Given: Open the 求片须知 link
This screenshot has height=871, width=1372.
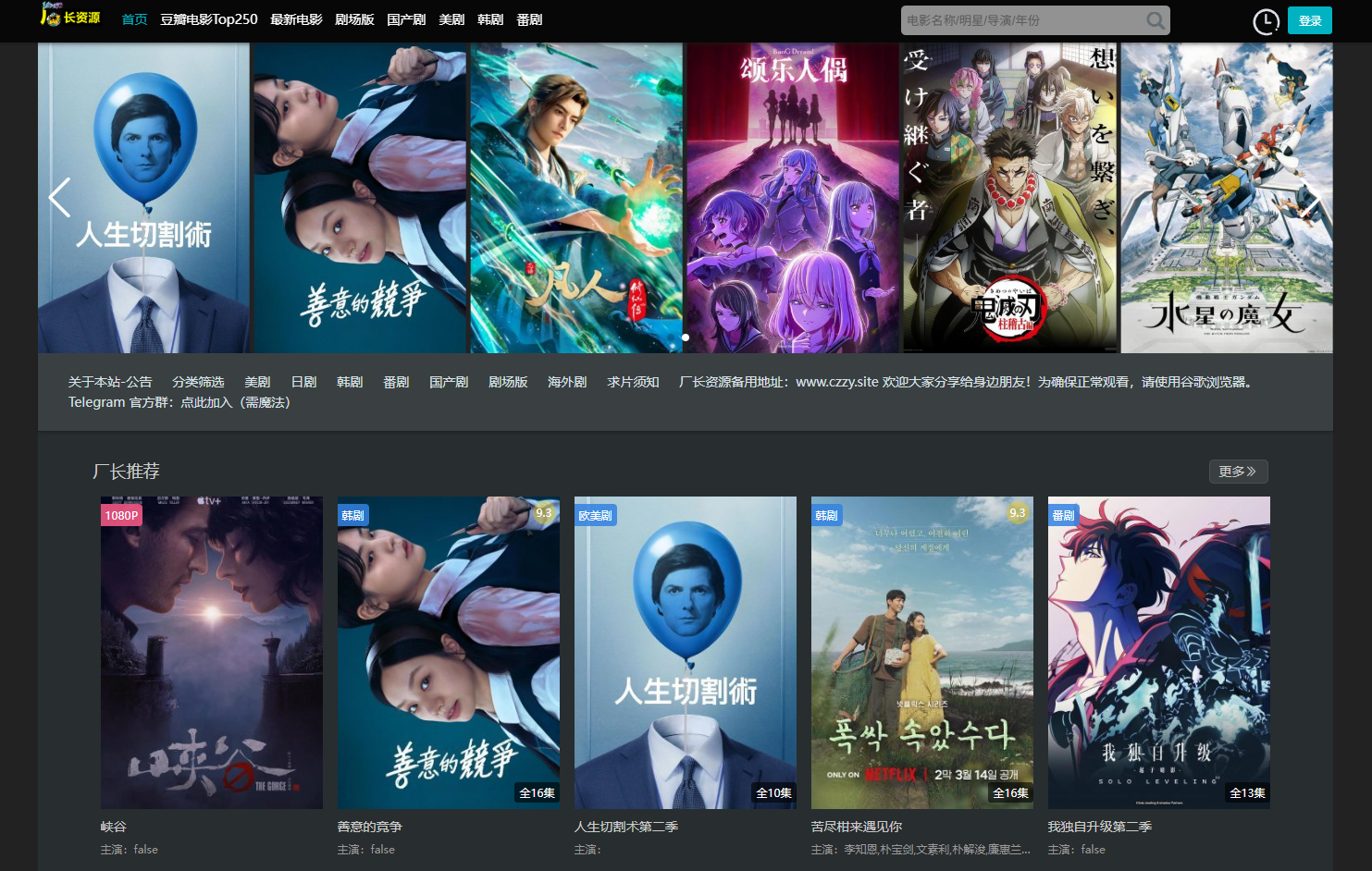Looking at the screenshot, I should pos(633,382).
